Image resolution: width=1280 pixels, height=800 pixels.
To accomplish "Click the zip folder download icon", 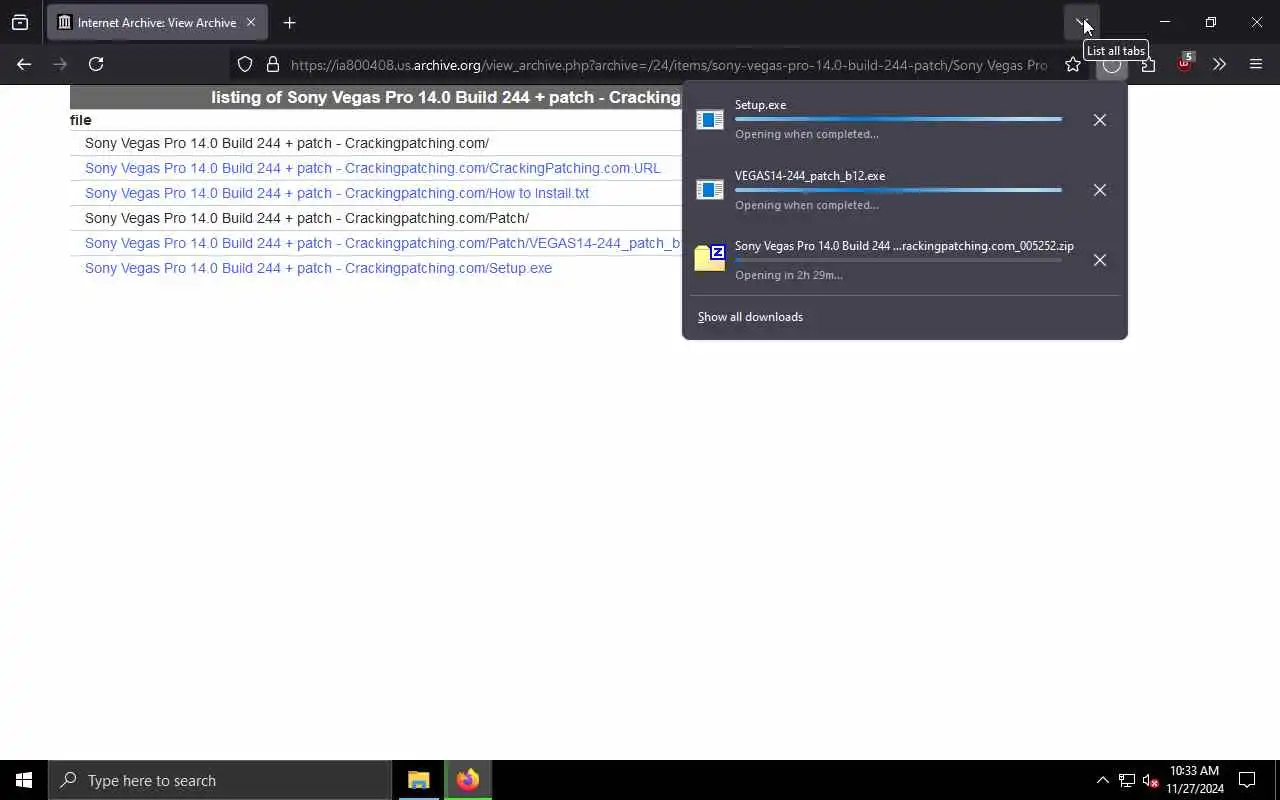I will pos(710,258).
